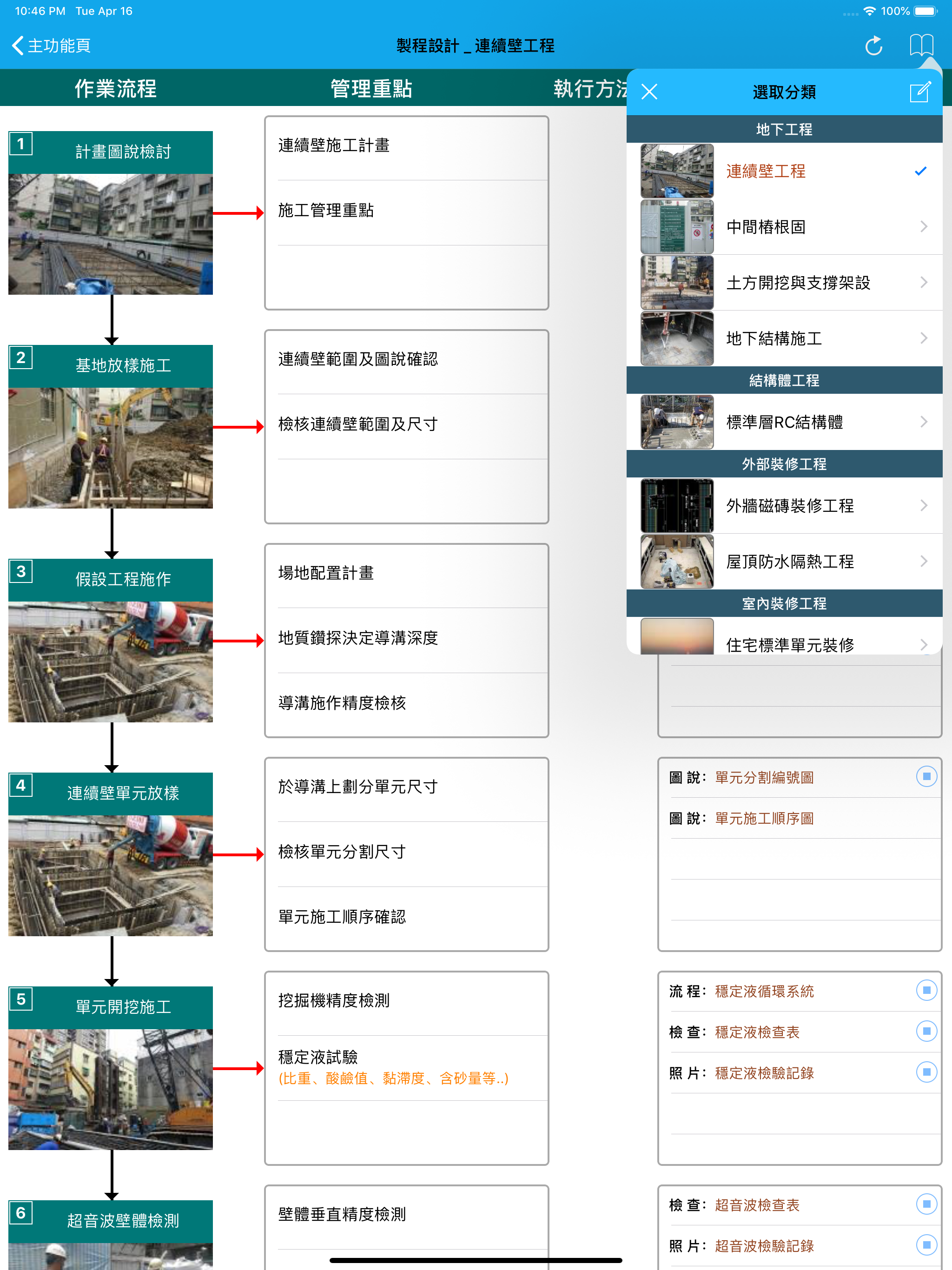Viewport: 952px width, 1270px height.
Task: Tap thumbnail image for 中間樁根固
Action: pos(677,227)
